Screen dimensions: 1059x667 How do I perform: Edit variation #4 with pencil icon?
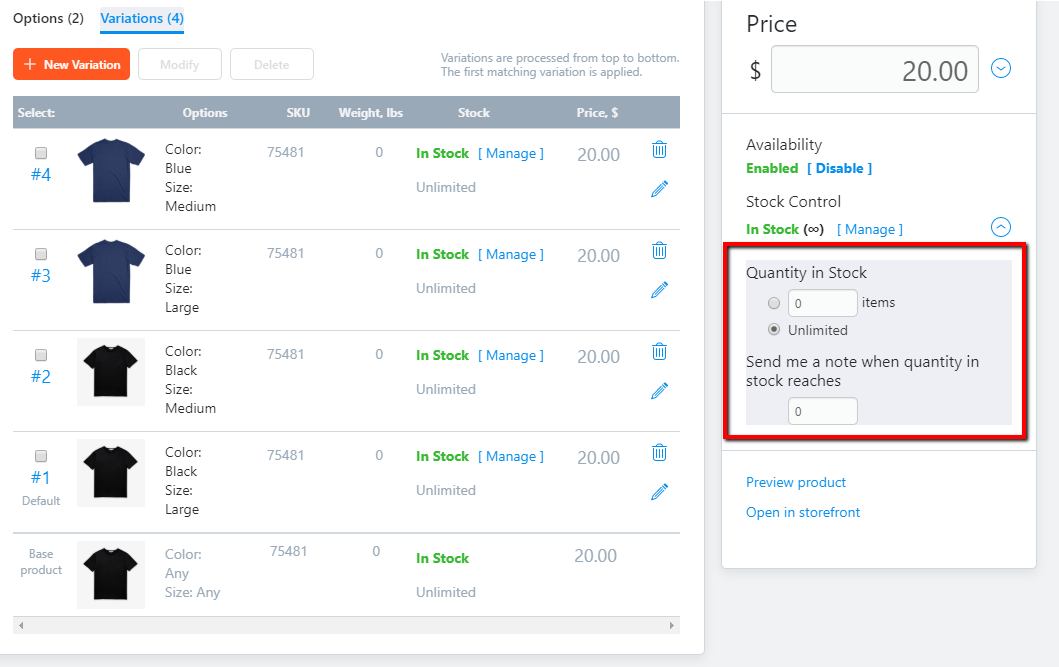659,189
